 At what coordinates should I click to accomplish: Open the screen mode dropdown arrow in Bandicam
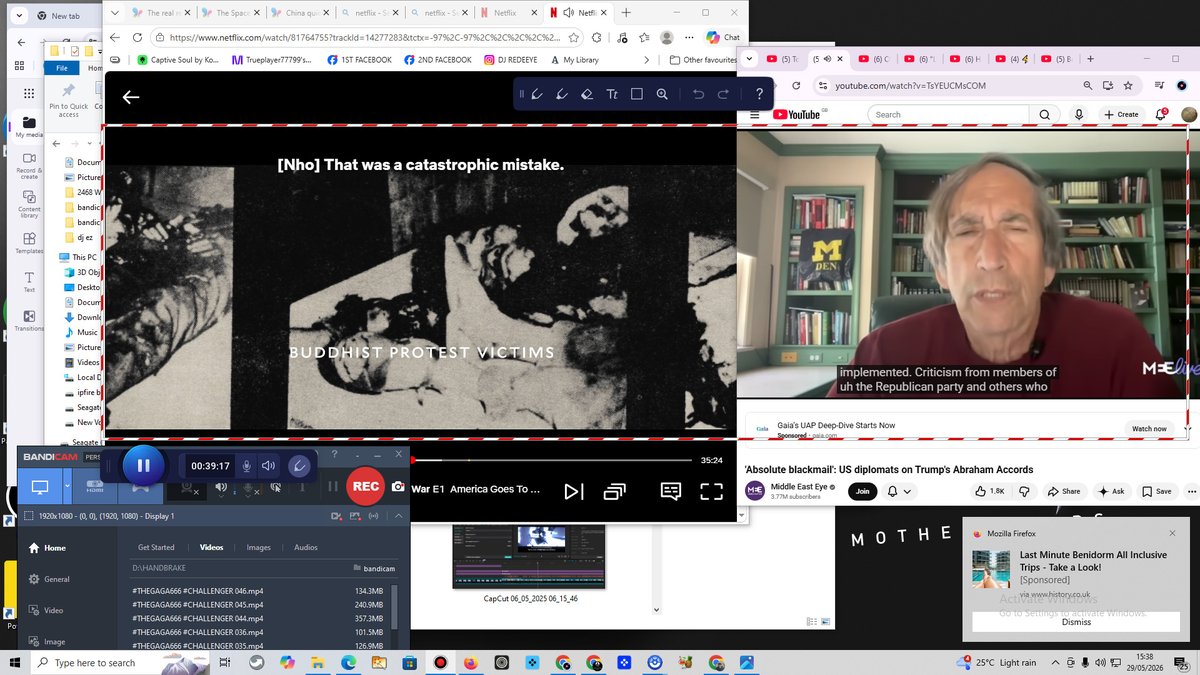click(67, 487)
